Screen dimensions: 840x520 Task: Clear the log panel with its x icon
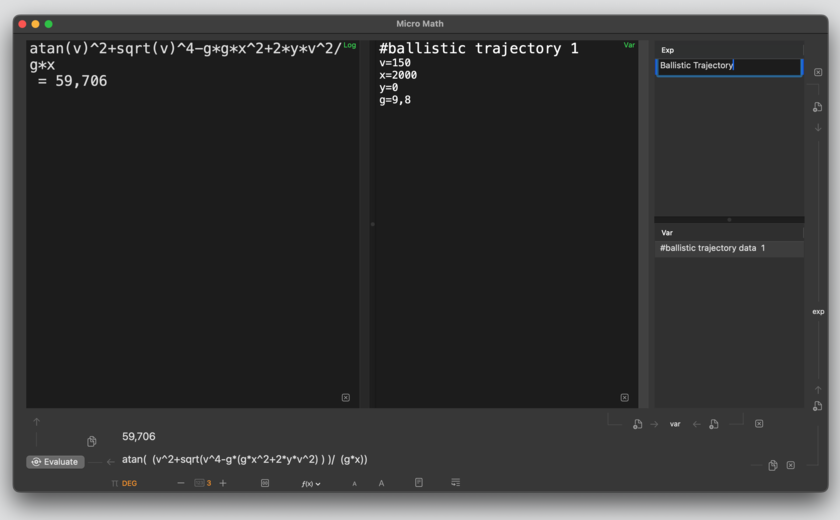tap(346, 397)
